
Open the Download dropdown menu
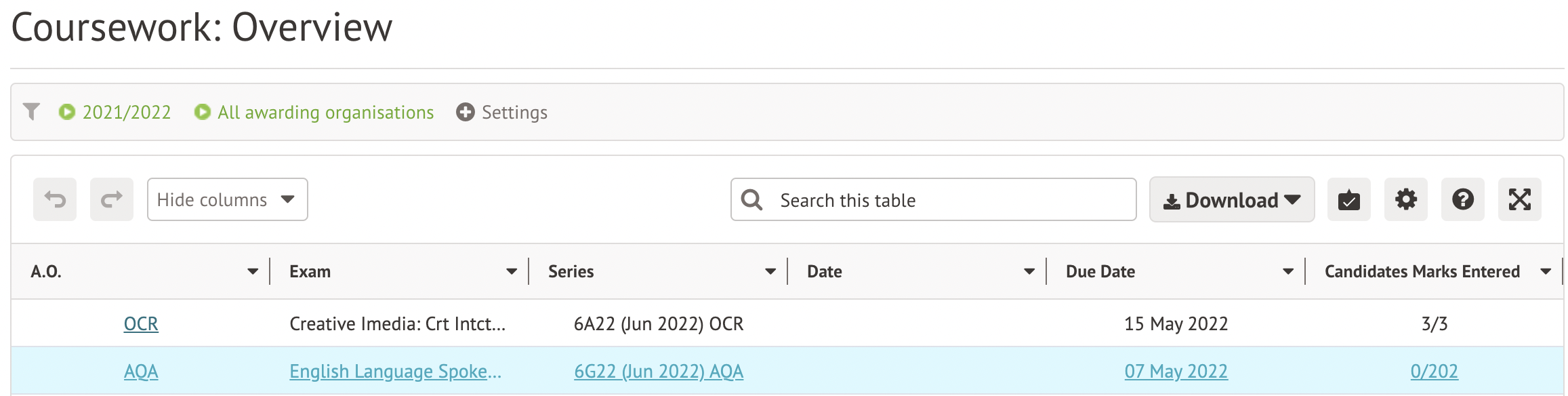[x=1231, y=199]
